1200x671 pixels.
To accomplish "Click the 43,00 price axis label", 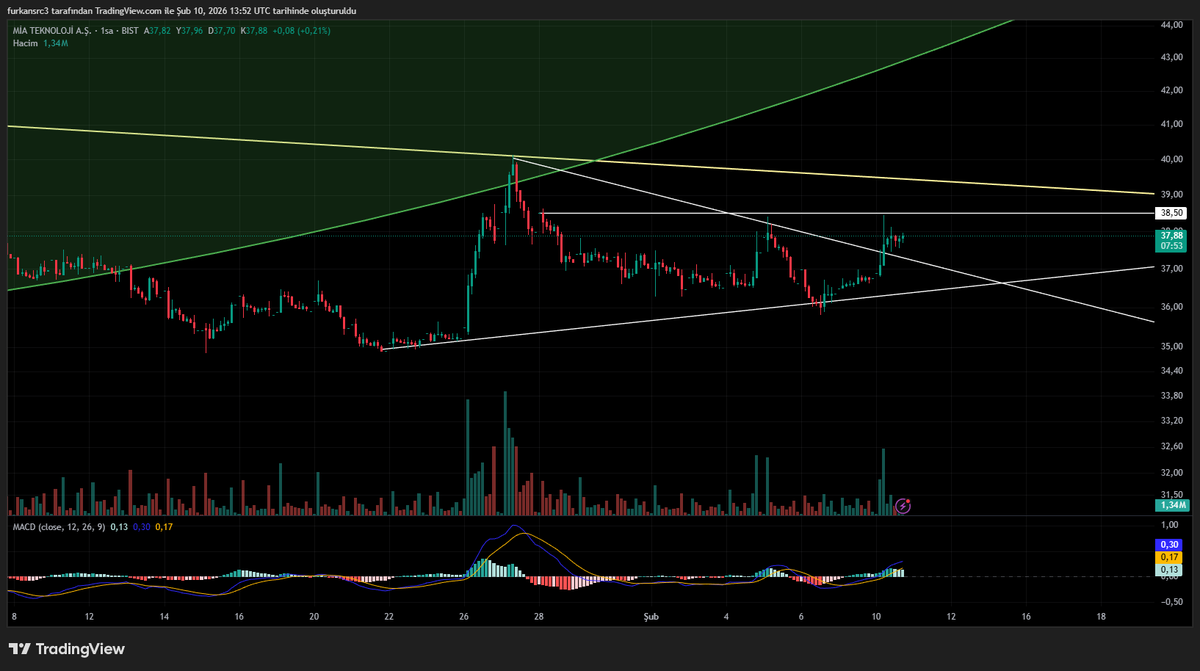I will [x=1172, y=58].
